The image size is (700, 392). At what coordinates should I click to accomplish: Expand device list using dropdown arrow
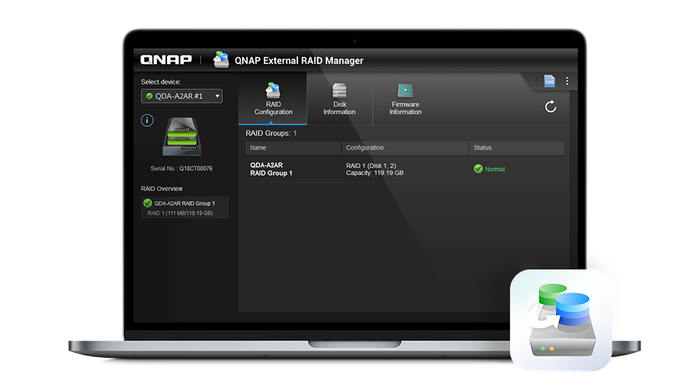pos(217,96)
